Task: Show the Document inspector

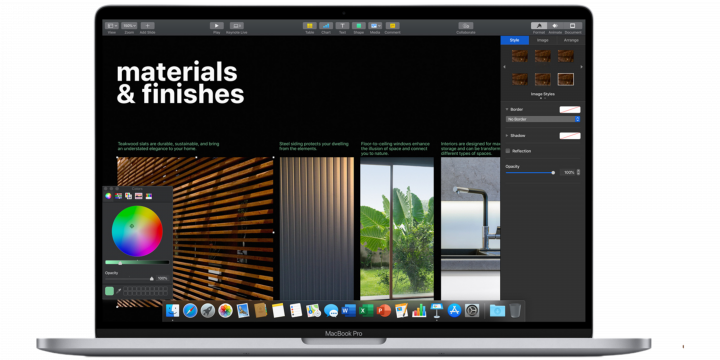Action: [x=572, y=26]
